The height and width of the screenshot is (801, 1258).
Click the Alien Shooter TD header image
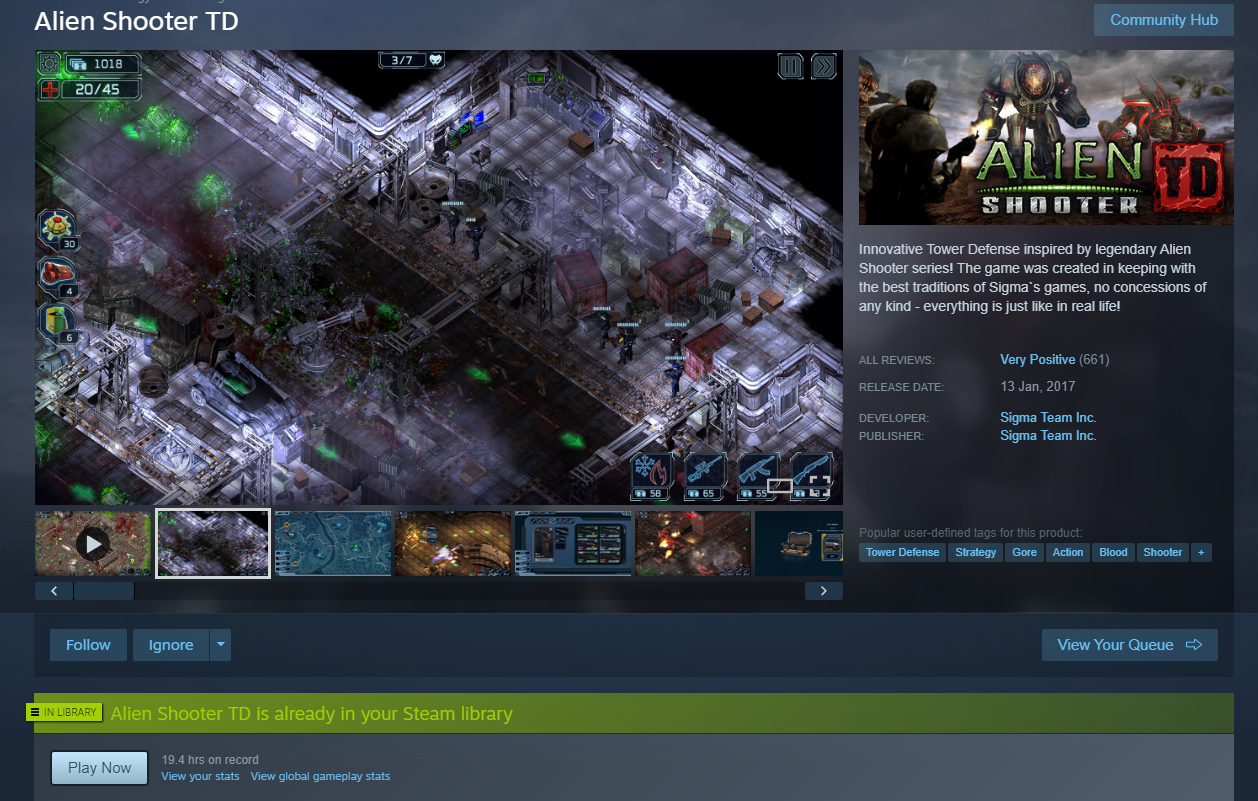click(1045, 138)
